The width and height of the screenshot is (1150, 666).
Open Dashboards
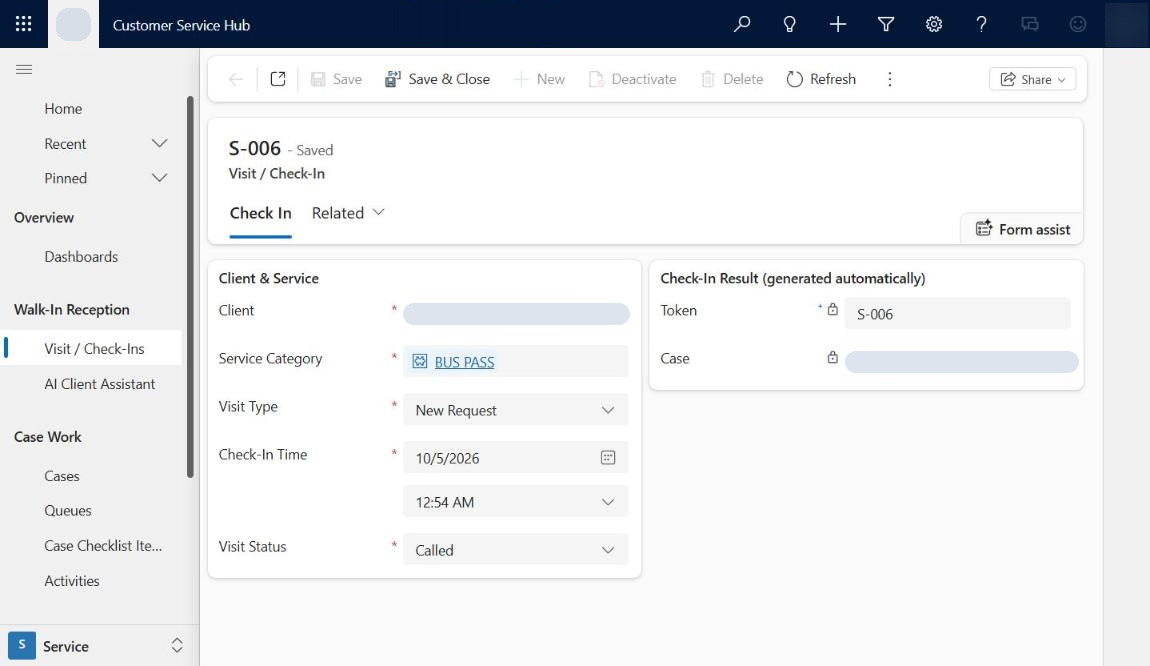[81, 257]
